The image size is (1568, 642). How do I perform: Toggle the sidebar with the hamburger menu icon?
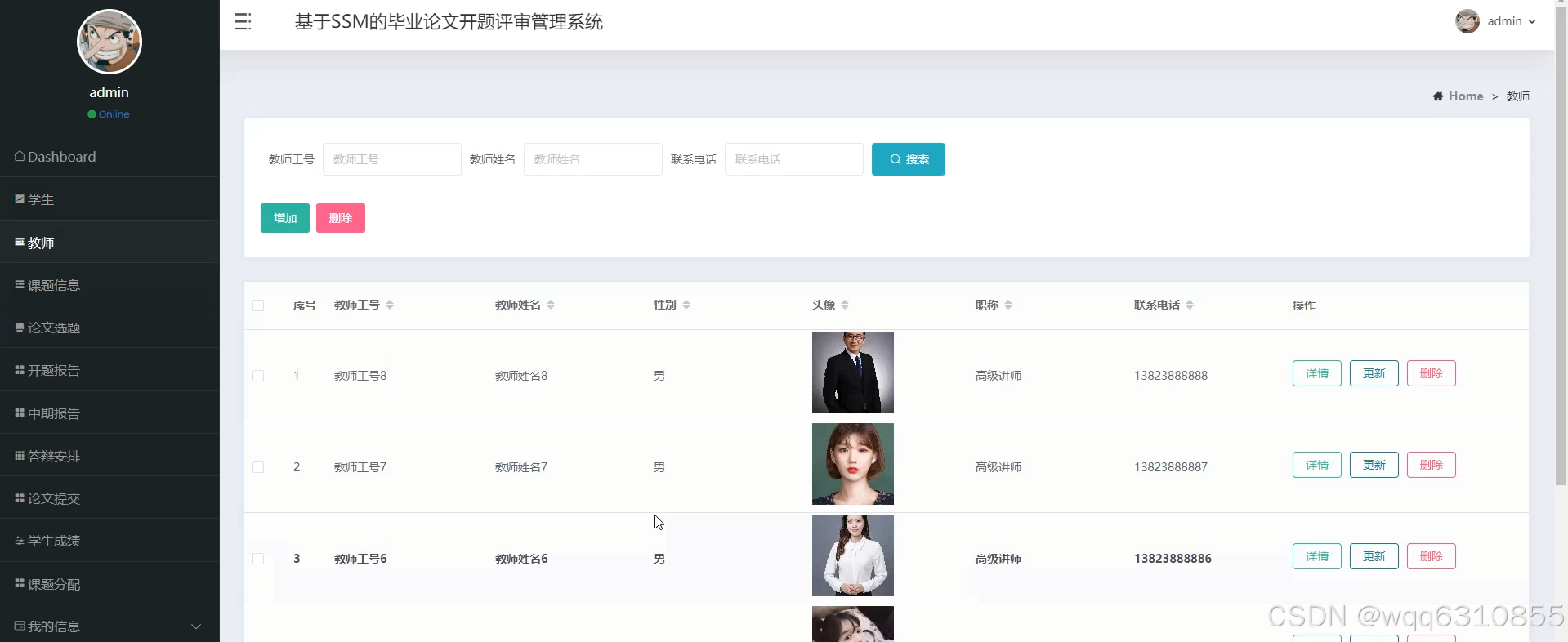click(243, 22)
